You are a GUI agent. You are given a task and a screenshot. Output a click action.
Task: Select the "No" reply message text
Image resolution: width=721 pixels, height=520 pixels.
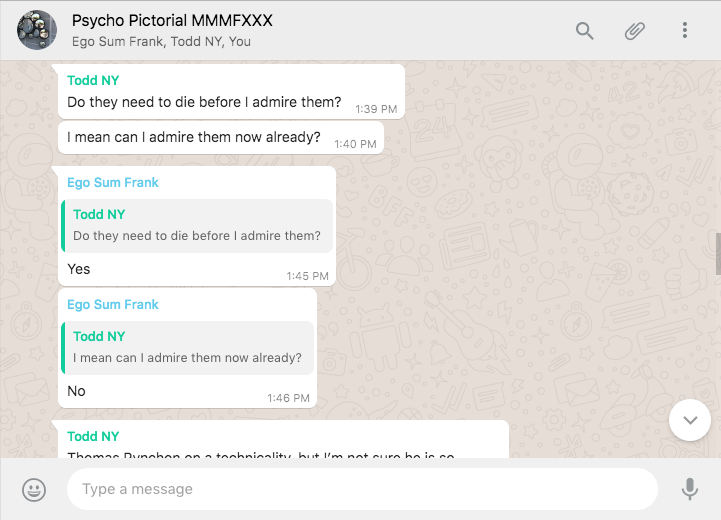pos(77,391)
